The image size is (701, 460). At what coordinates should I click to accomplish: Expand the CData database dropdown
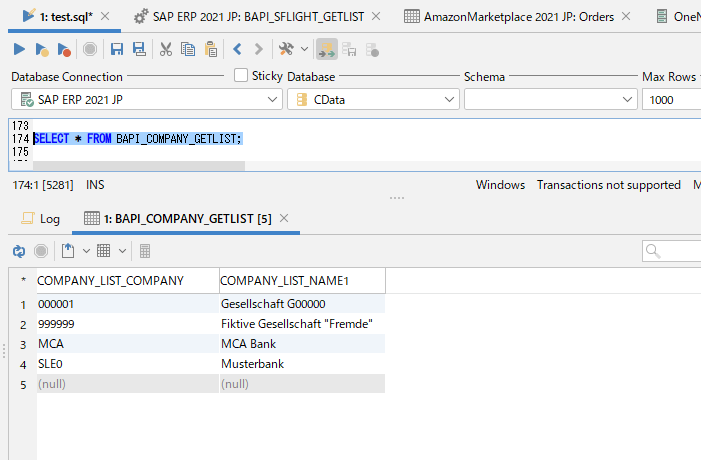[x=371, y=100]
